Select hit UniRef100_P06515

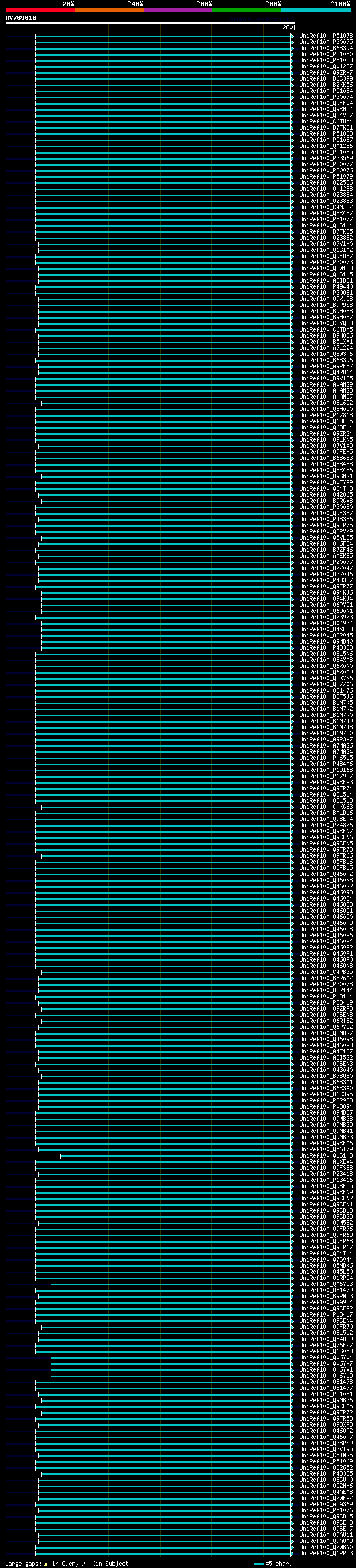[325, 758]
